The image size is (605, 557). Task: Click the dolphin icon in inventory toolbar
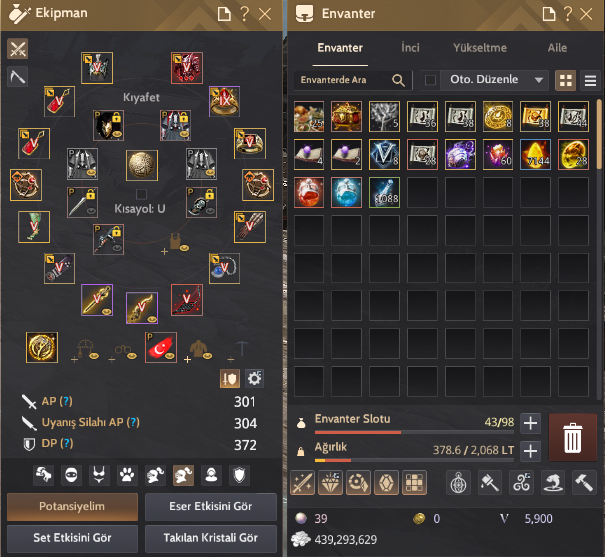pos(552,483)
